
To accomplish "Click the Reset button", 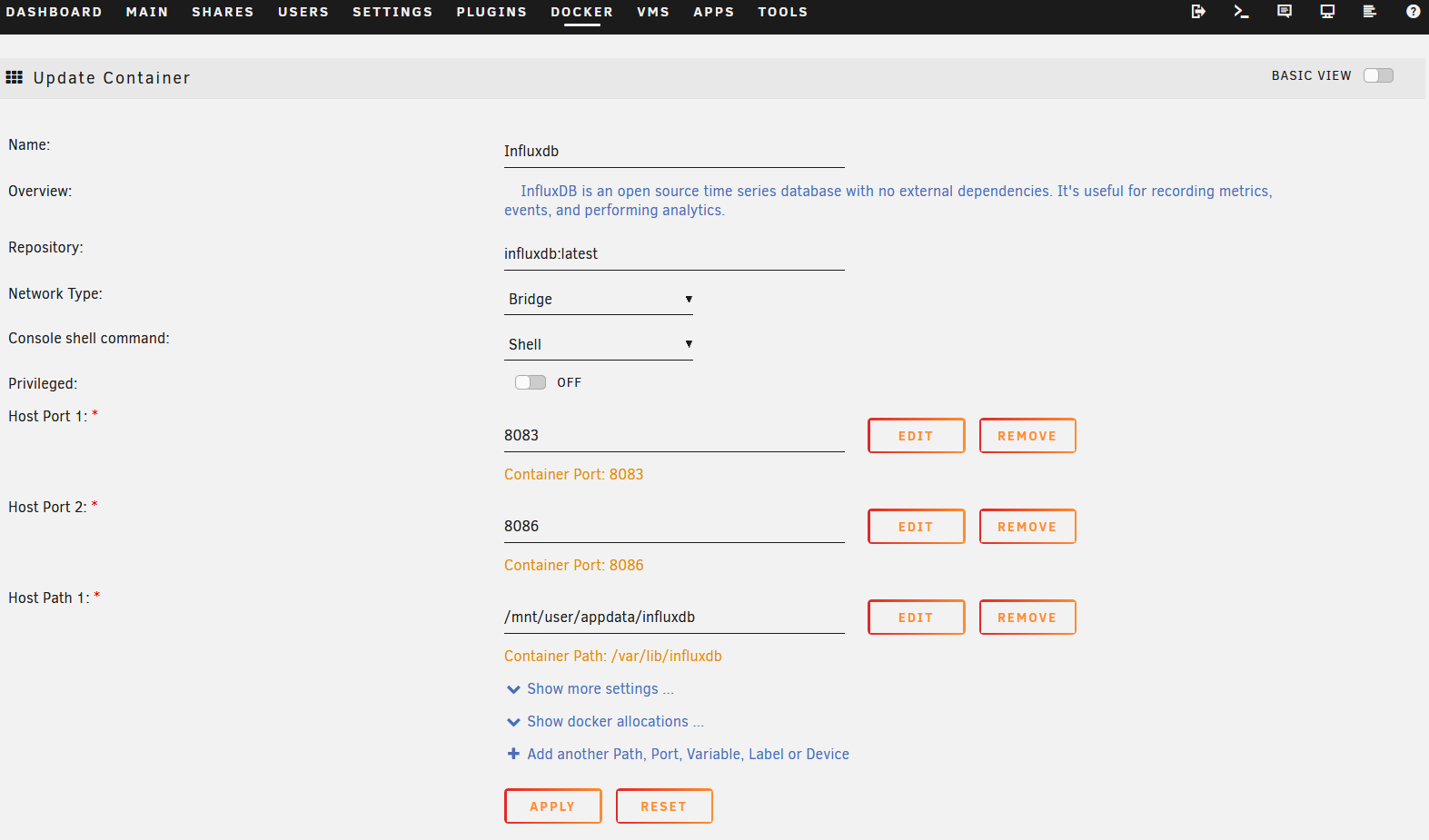I will coord(664,806).
